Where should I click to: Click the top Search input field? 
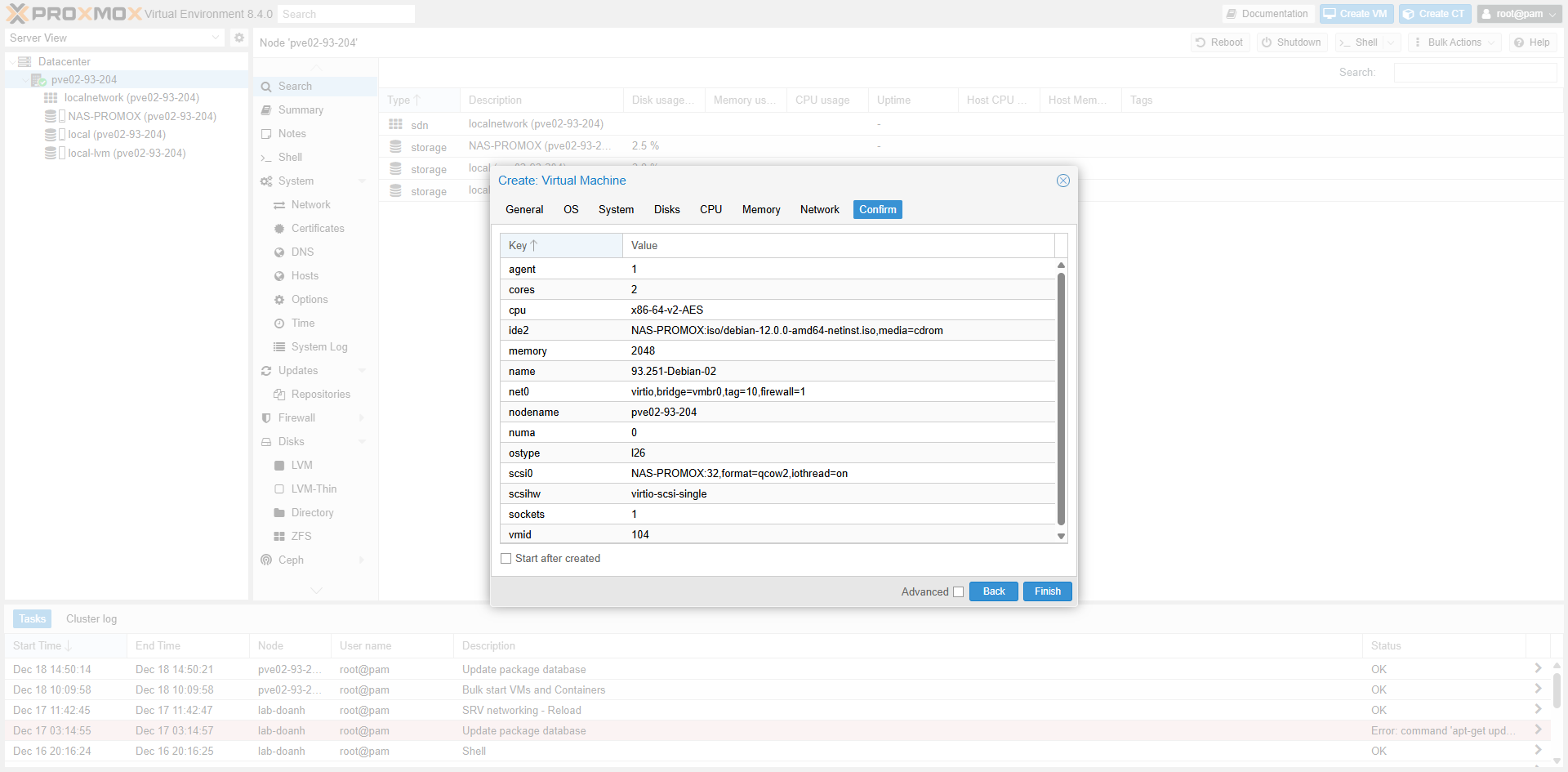[x=345, y=13]
